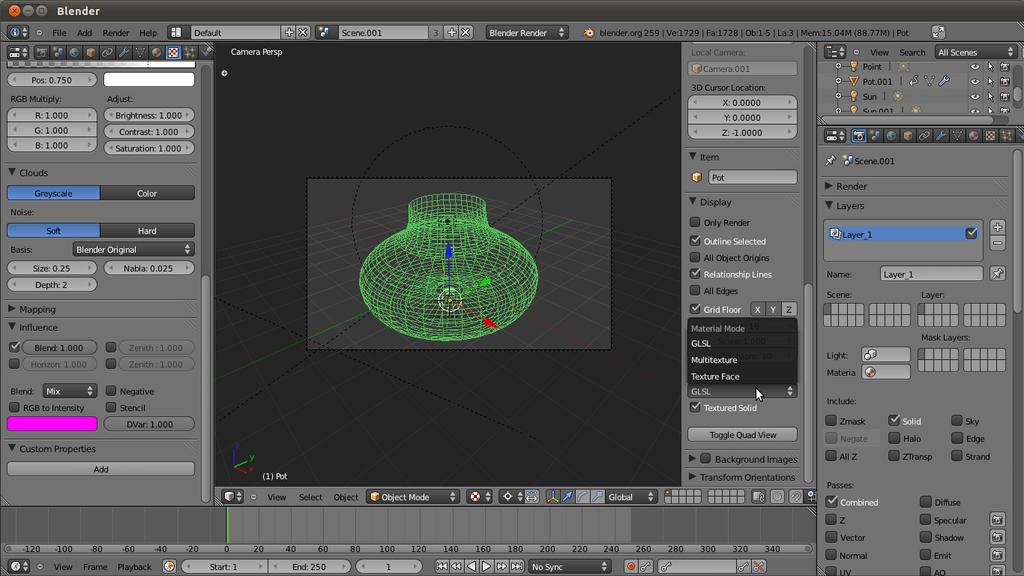Image resolution: width=1024 pixels, height=576 pixels.
Task: Expand the Render panel in properties
Action: 829,186
